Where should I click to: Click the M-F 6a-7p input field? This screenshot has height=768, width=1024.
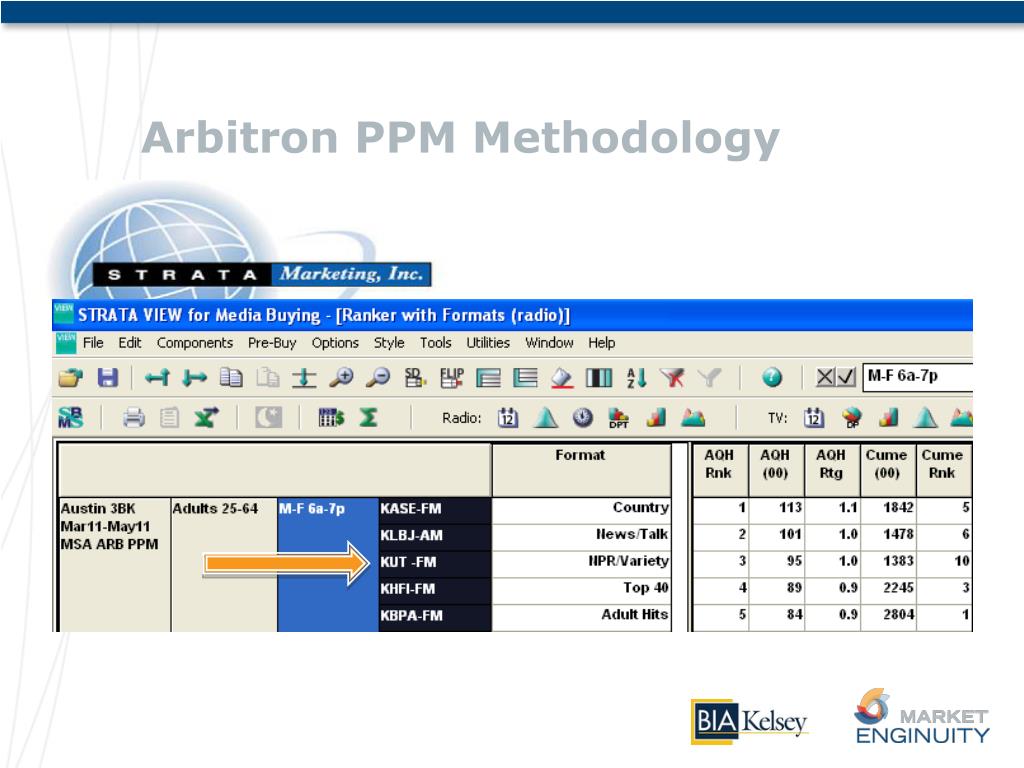[x=918, y=377]
